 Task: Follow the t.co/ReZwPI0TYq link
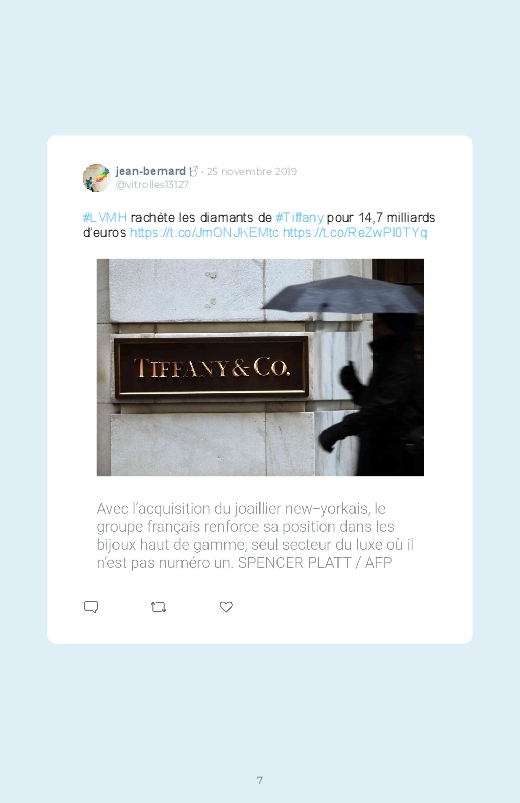pos(355,233)
